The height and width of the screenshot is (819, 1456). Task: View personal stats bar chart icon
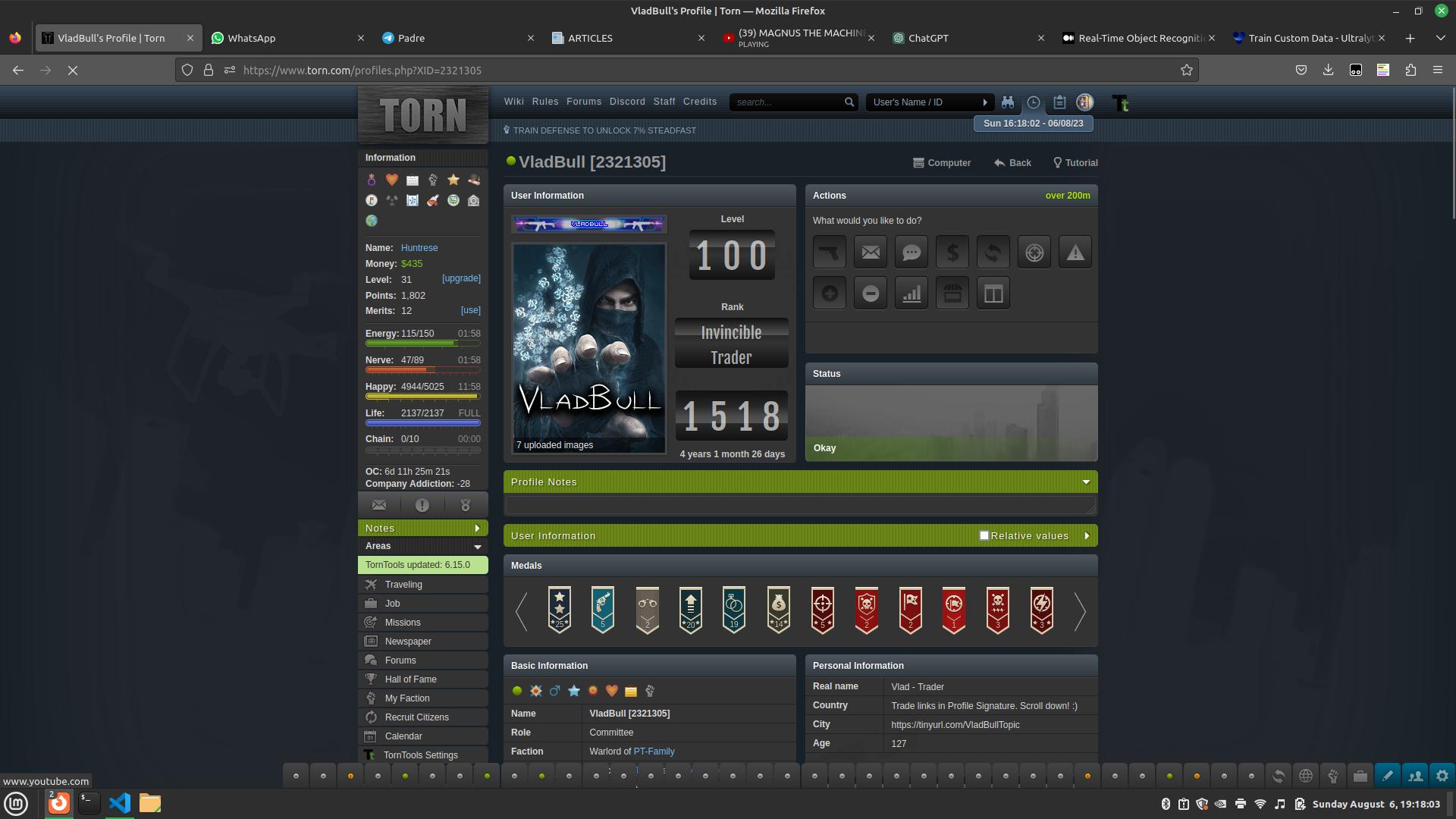912,293
